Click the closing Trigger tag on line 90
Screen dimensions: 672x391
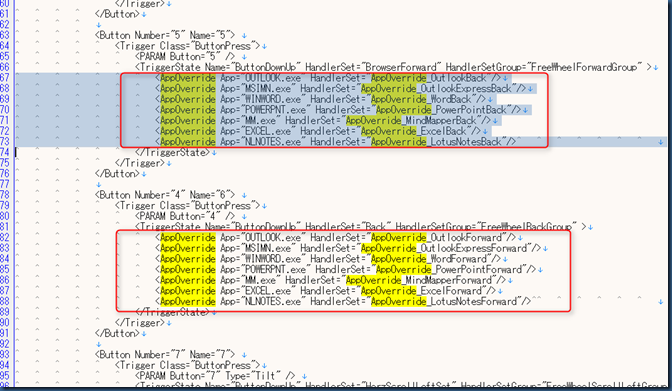click(x=140, y=323)
